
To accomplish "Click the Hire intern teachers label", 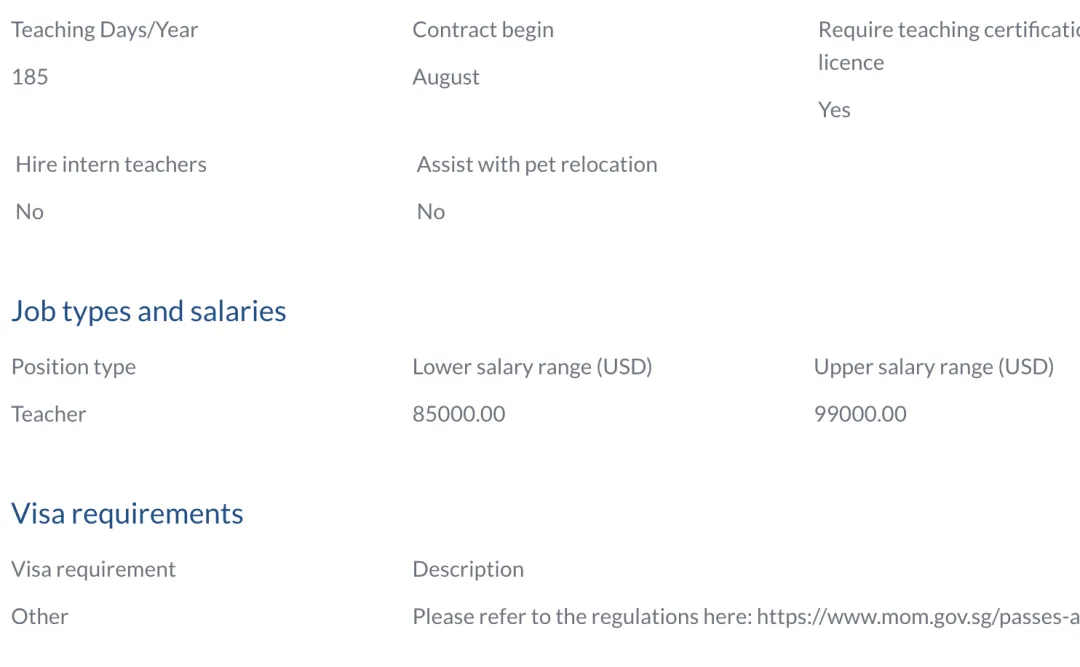I will pos(111,165).
